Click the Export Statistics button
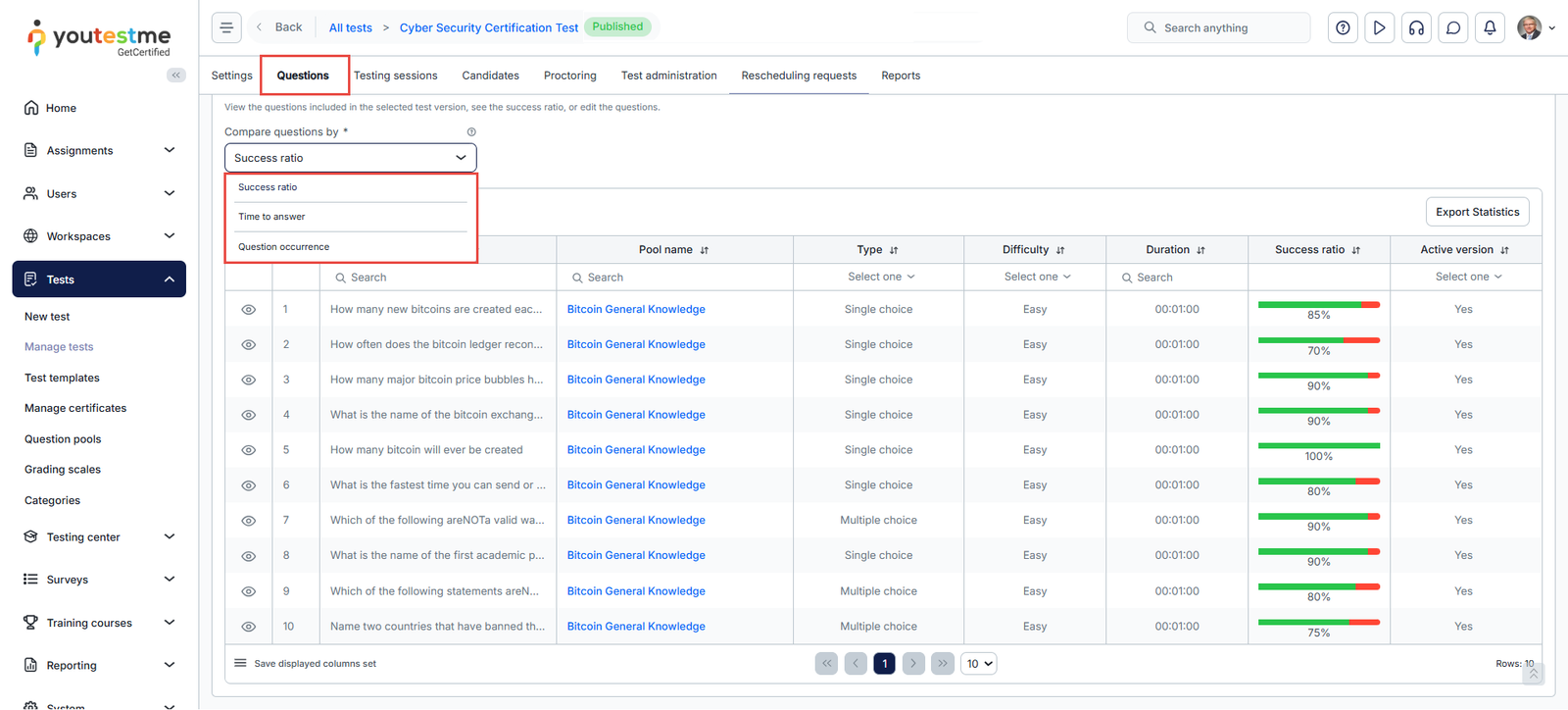This screenshot has width=1568, height=710. [1477, 212]
